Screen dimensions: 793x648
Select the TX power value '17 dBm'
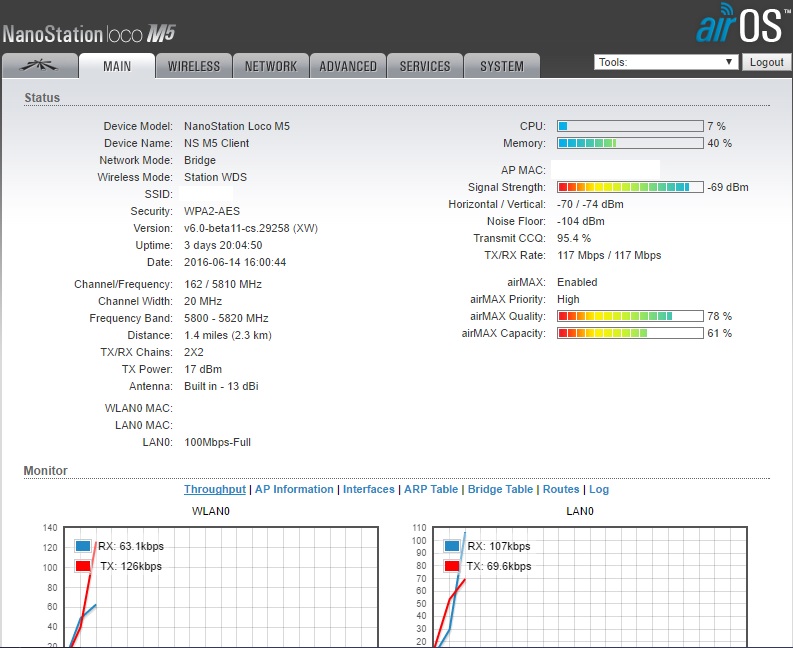pyautogui.click(x=203, y=369)
